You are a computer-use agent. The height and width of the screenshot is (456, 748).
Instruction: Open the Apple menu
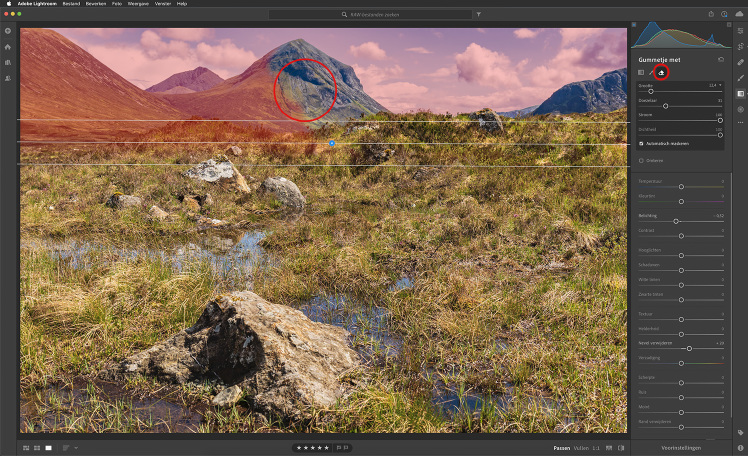click(x=9, y=3)
